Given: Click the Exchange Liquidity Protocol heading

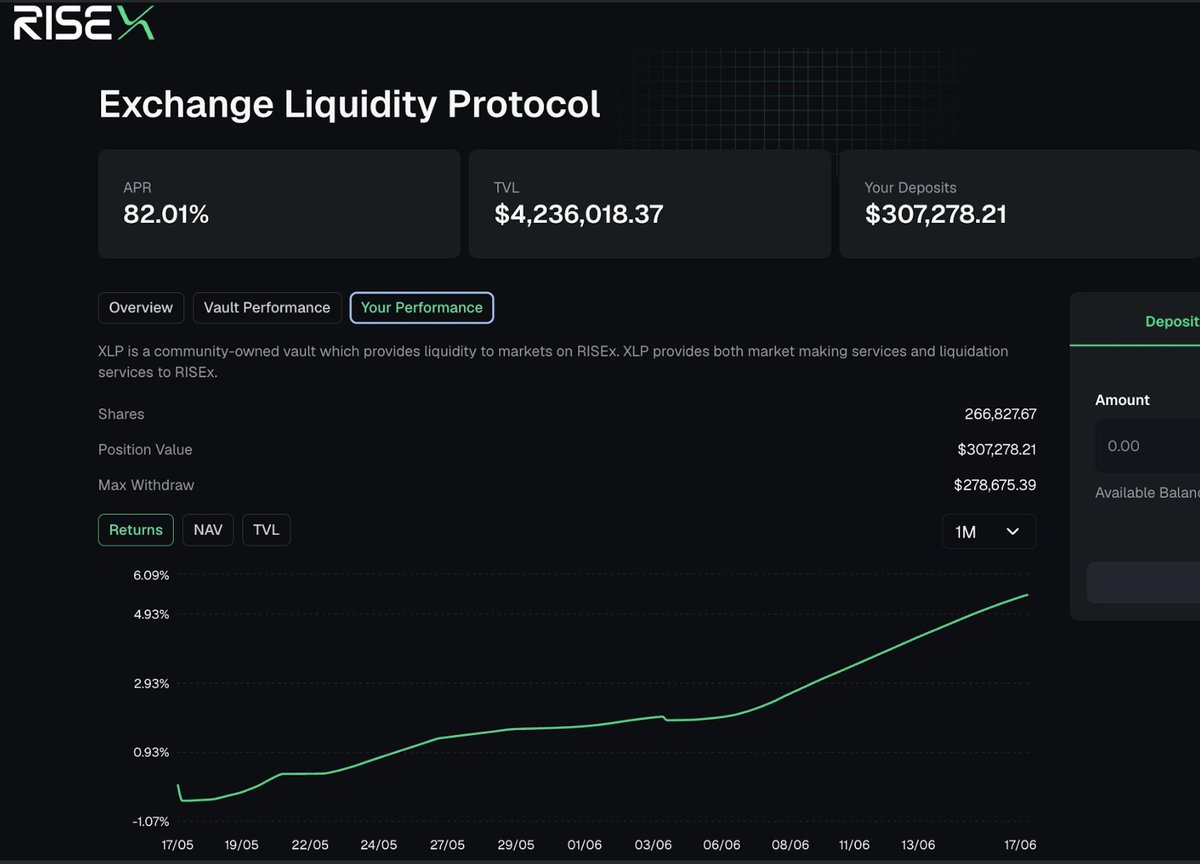Looking at the screenshot, I should pyautogui.click(x=350, y=104).
